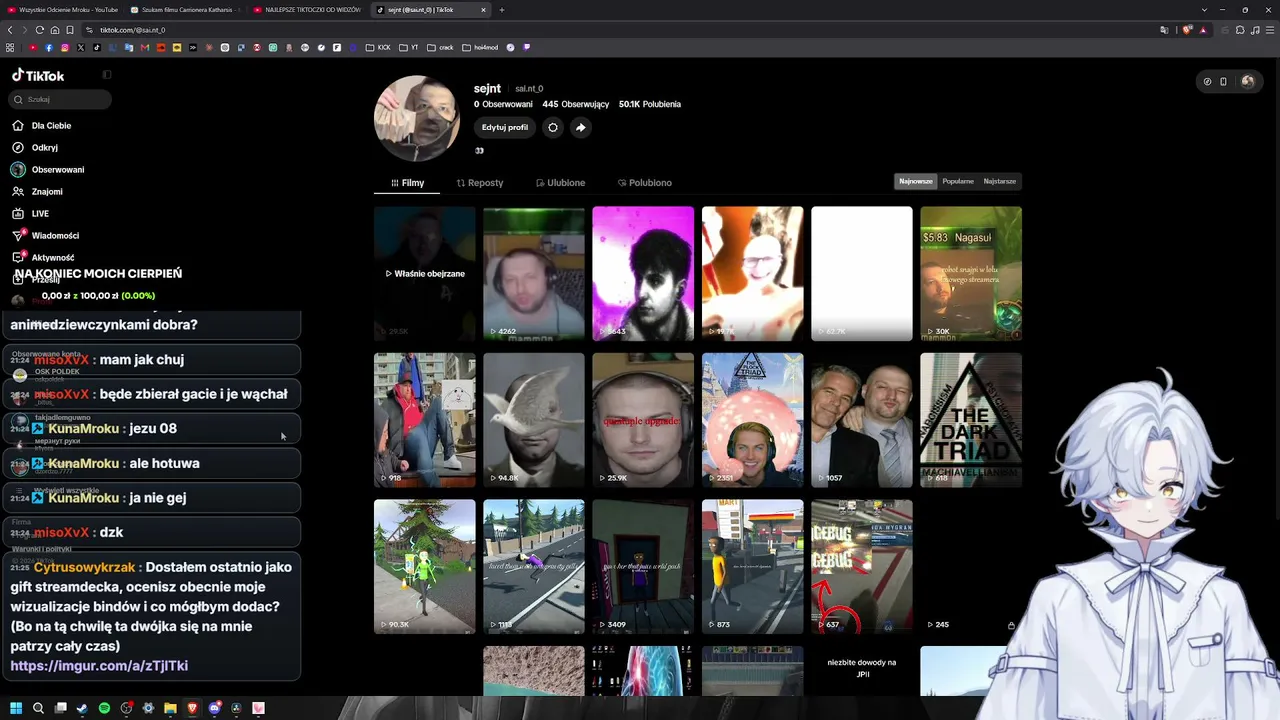Open the video with 90.3K views
Screen dimensions: 1280x720
(x=425, y=567)
